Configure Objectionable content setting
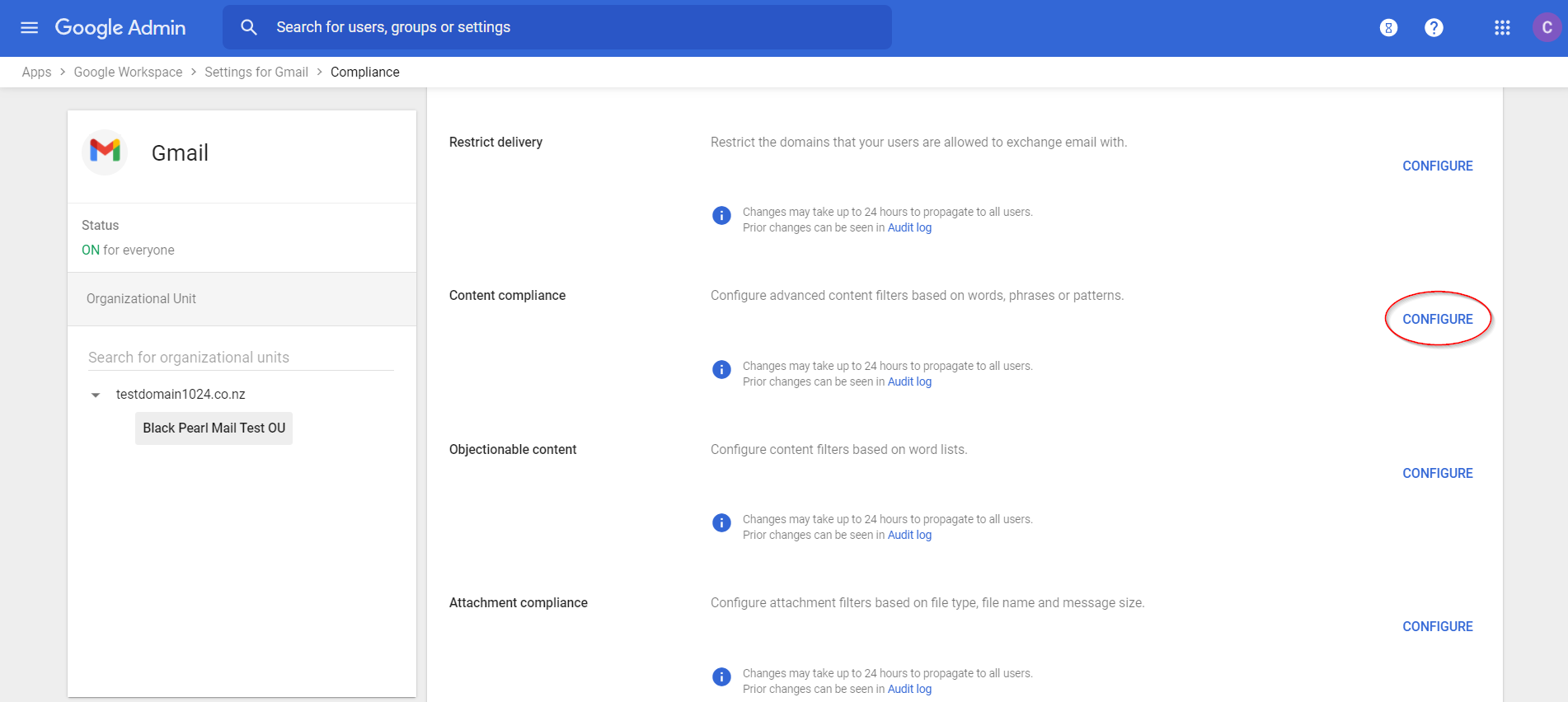This screenshot has width=1568, height=702. pos(1438,473)
